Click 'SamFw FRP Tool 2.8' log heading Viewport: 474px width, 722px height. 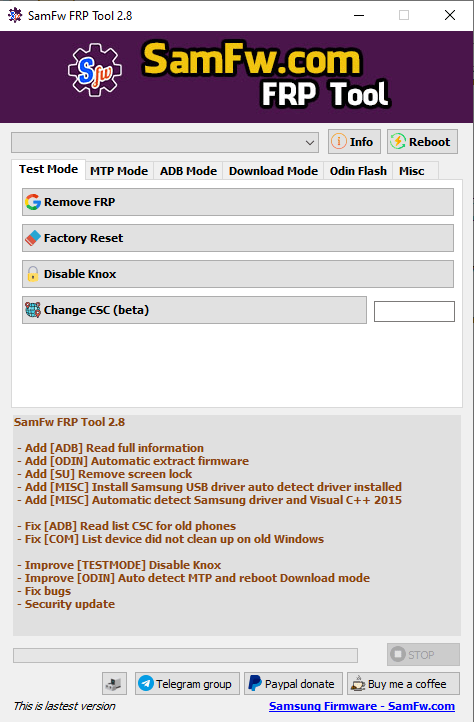69,422
